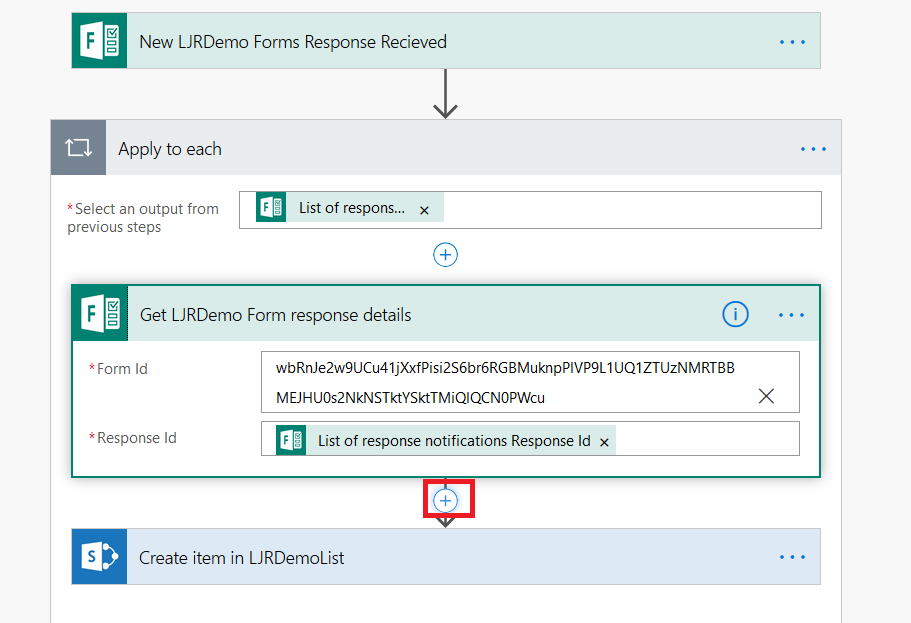The width and height of the screenshot is (911, 623).
Task: Remove the Response Id dynamic token
Action: tap(604, 443)
